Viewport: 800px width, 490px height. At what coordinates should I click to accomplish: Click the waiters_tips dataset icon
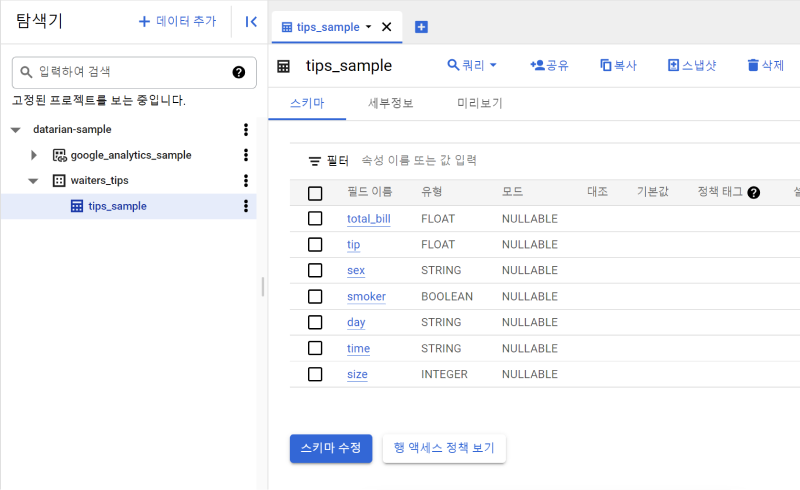coord(59,180)
